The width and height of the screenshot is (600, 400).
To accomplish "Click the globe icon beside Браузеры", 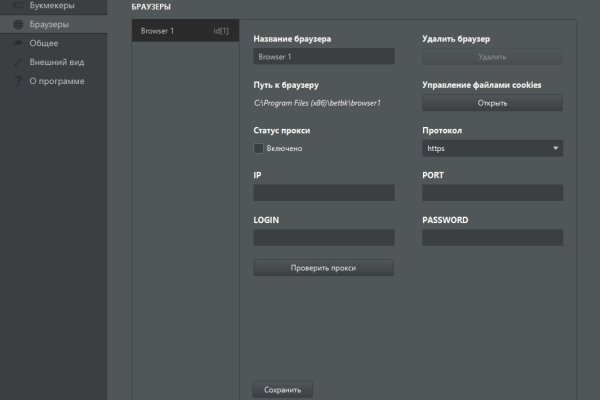I will [17, 24].
